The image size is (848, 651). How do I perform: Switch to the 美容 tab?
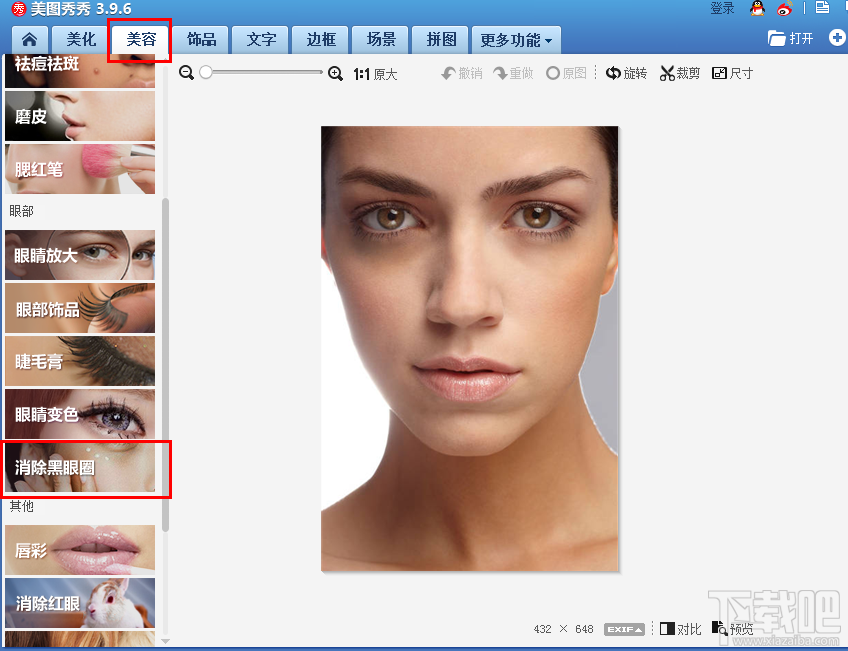[141, 39]
